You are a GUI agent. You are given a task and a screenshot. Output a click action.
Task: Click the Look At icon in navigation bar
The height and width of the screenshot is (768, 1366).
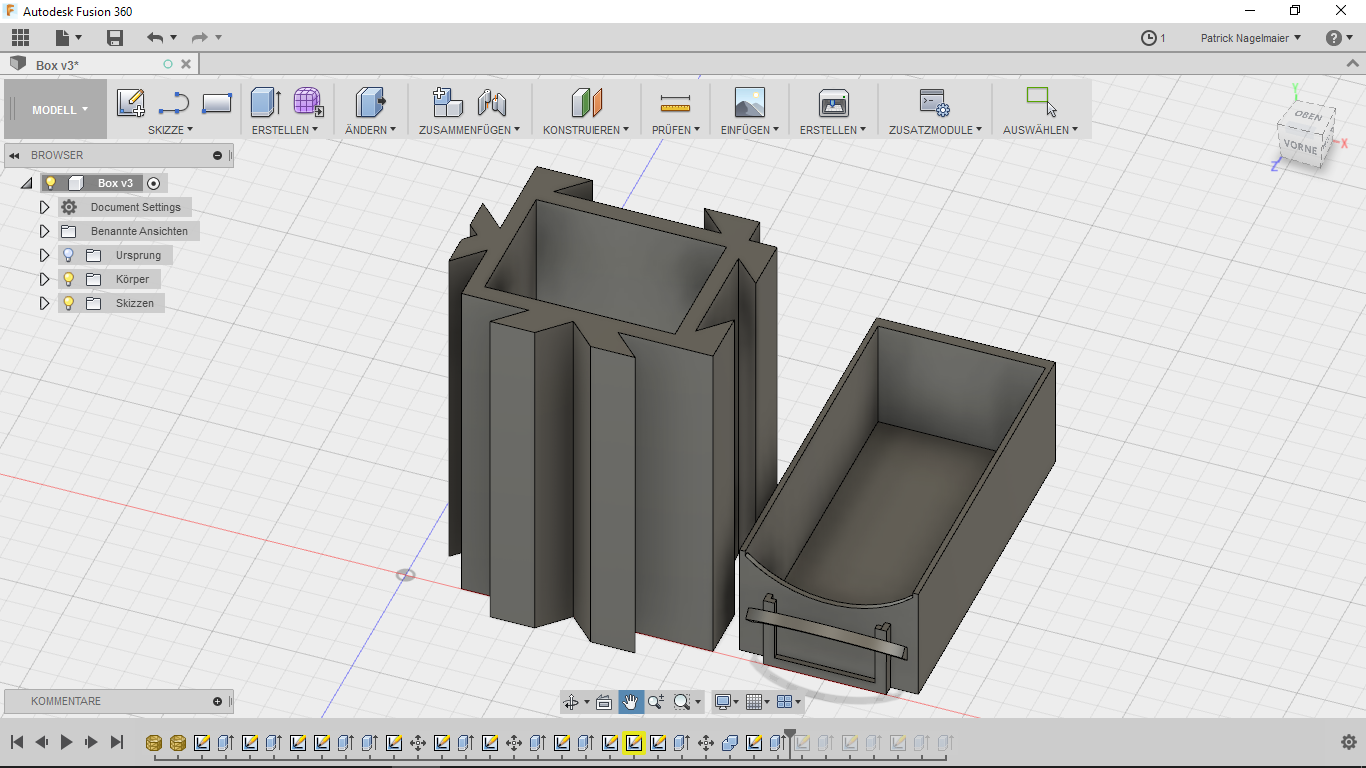tap(604, 702)
